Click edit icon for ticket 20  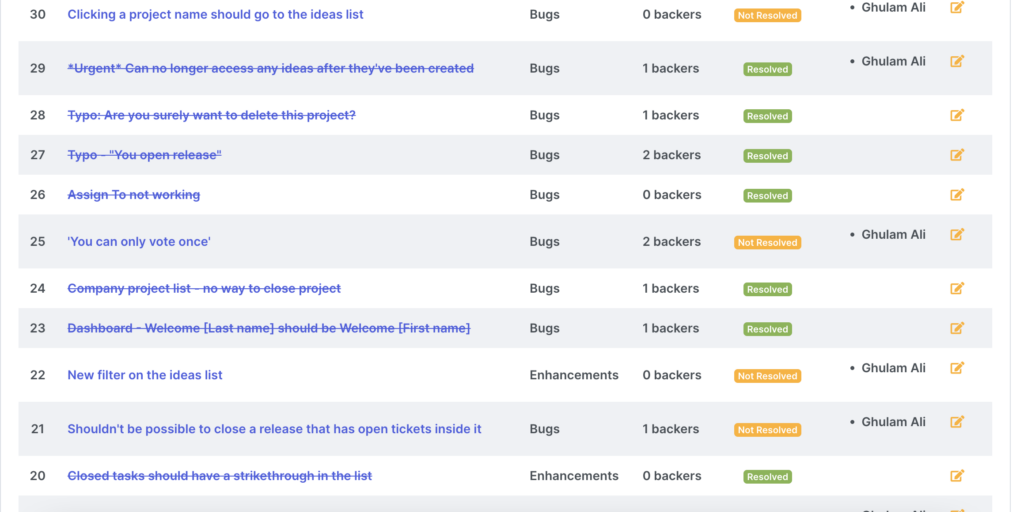pos(957,476)
